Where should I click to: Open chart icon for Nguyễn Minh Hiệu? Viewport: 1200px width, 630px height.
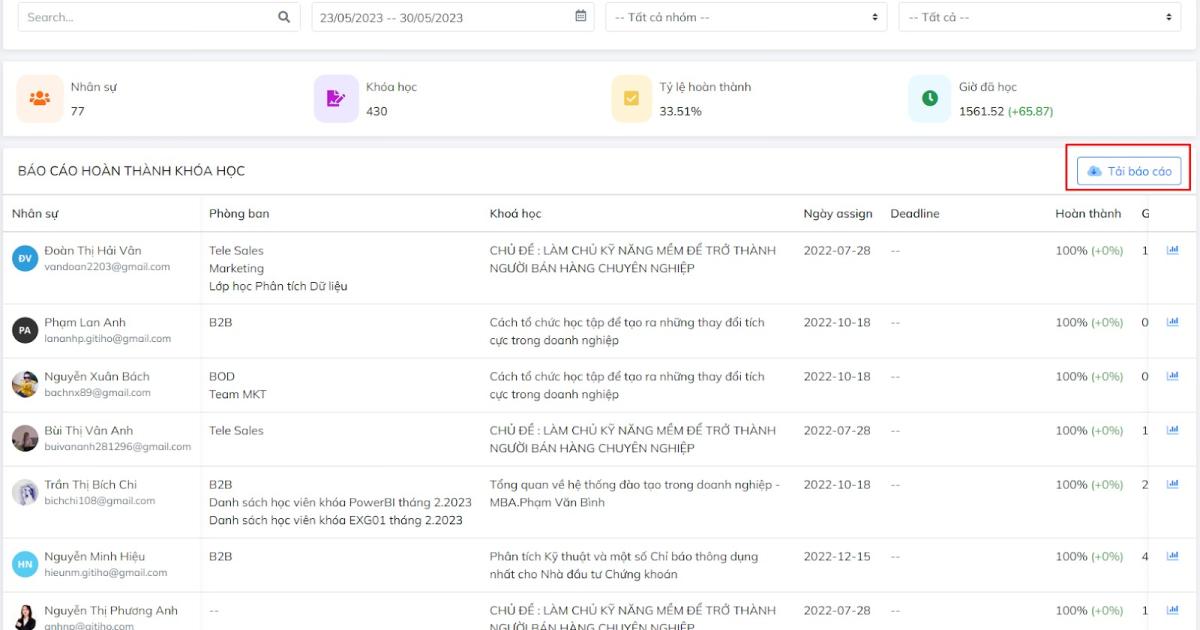[1173, 556]
